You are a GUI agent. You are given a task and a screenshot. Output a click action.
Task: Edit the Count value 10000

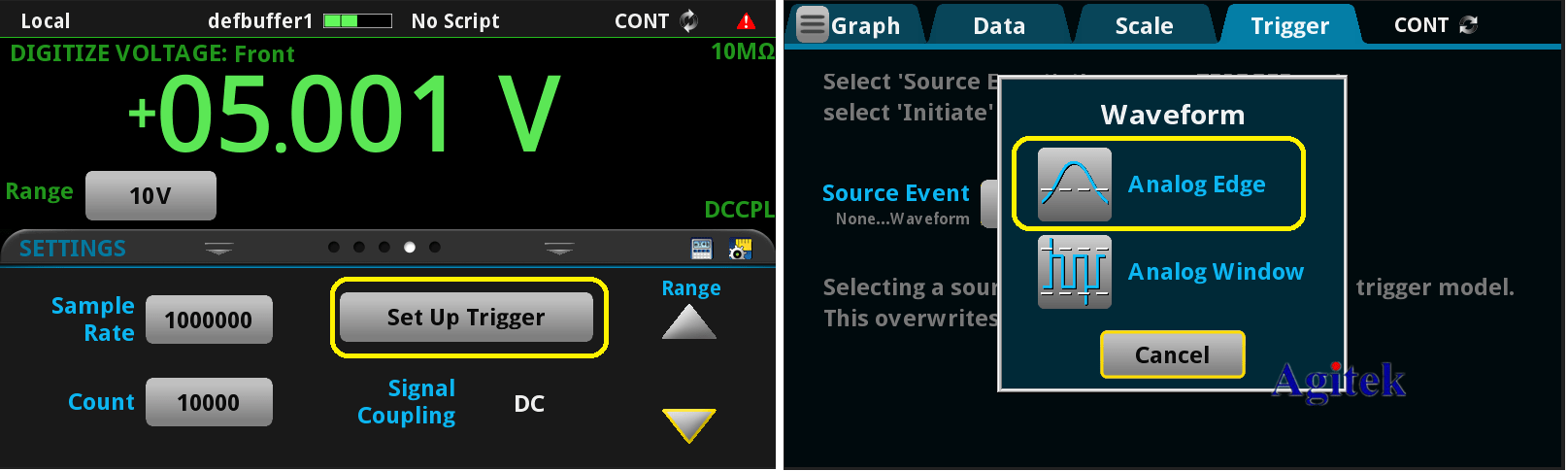point(209,402)
